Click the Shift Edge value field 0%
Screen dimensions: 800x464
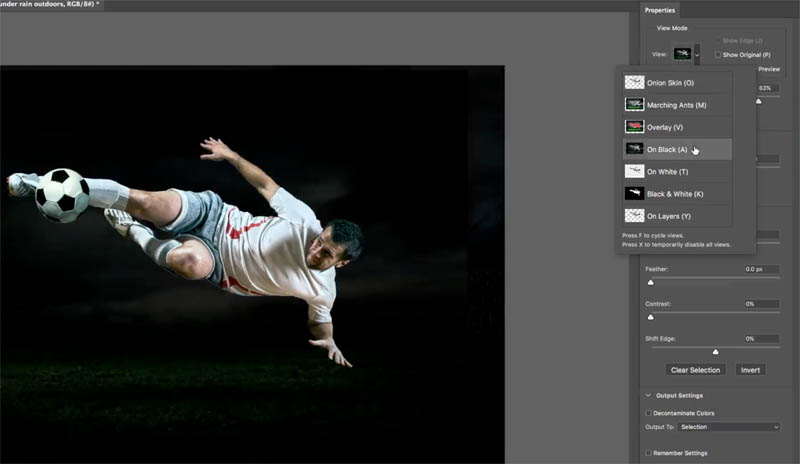761,338
